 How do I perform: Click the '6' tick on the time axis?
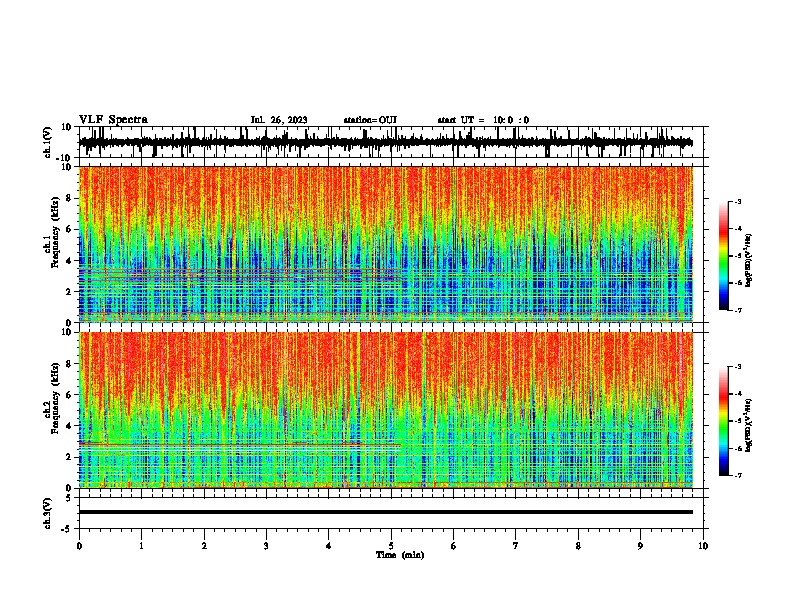pyautogui.click(x=454, y=546)
